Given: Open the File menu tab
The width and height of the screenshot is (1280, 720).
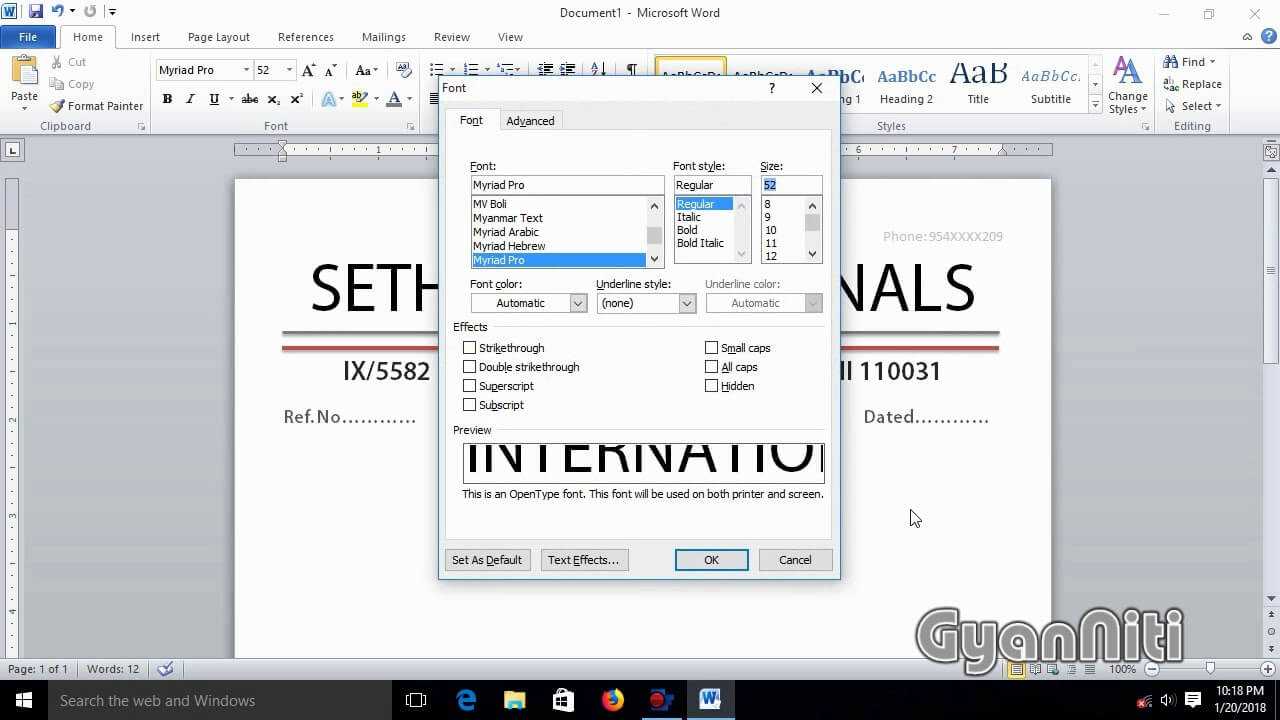Looking at the screenshot, I should click(28, 37).
